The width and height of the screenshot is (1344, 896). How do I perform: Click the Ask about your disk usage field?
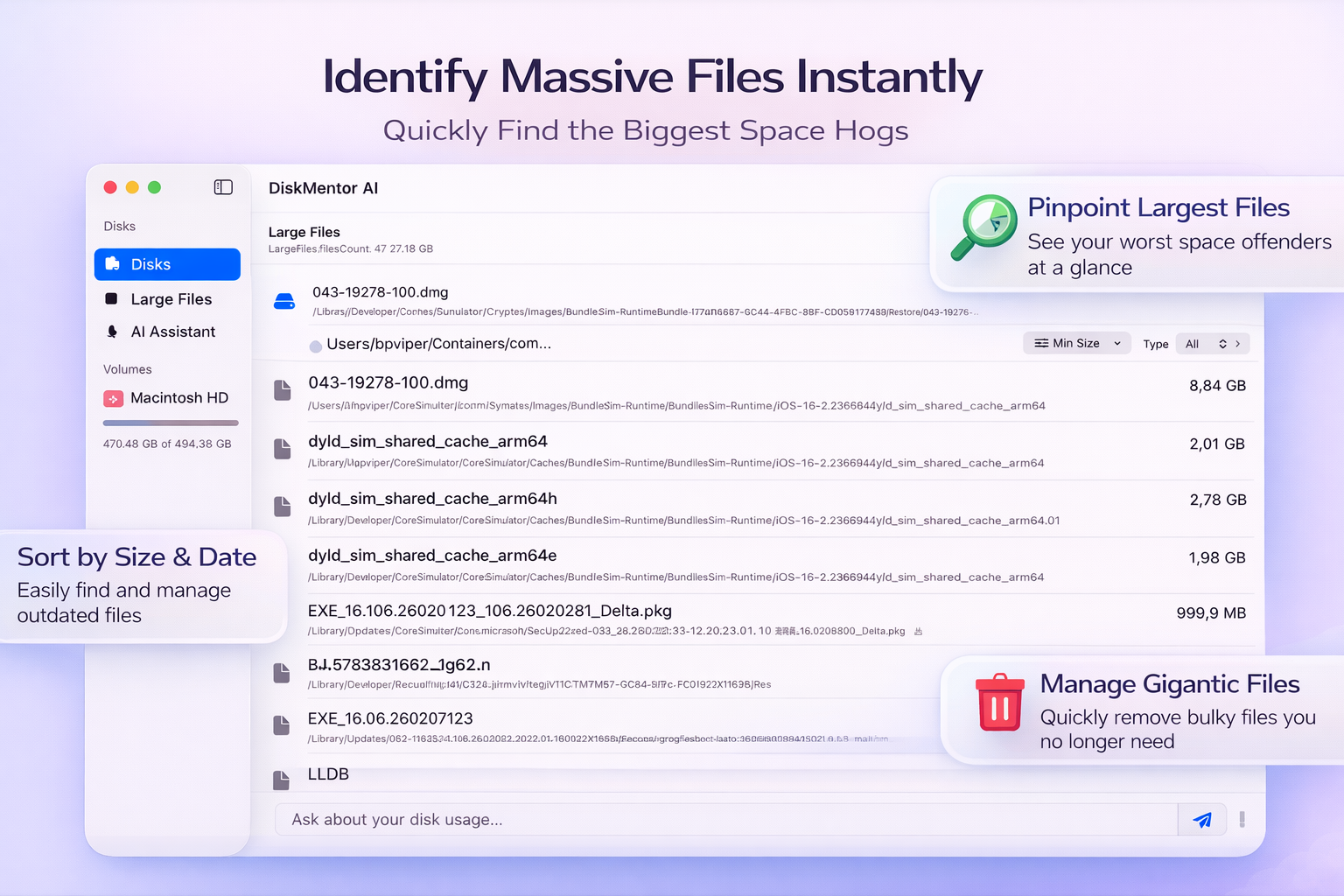click(x=612, y=819)
